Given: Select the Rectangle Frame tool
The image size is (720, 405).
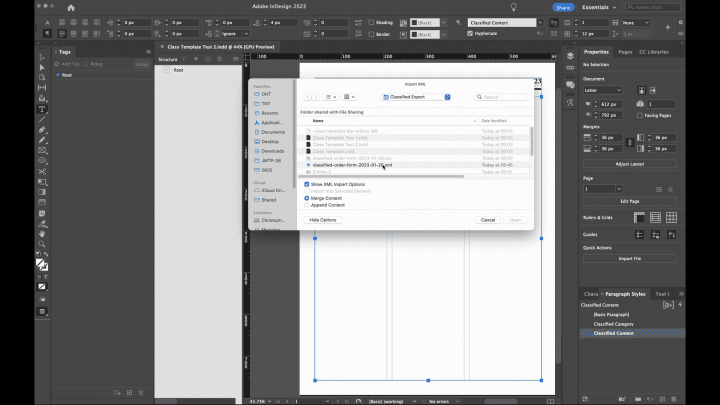Looking at the screenshot, I should [x=42, y=150].
